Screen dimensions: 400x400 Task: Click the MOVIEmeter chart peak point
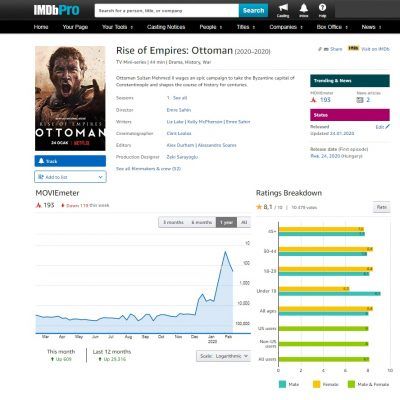point(225,252)
